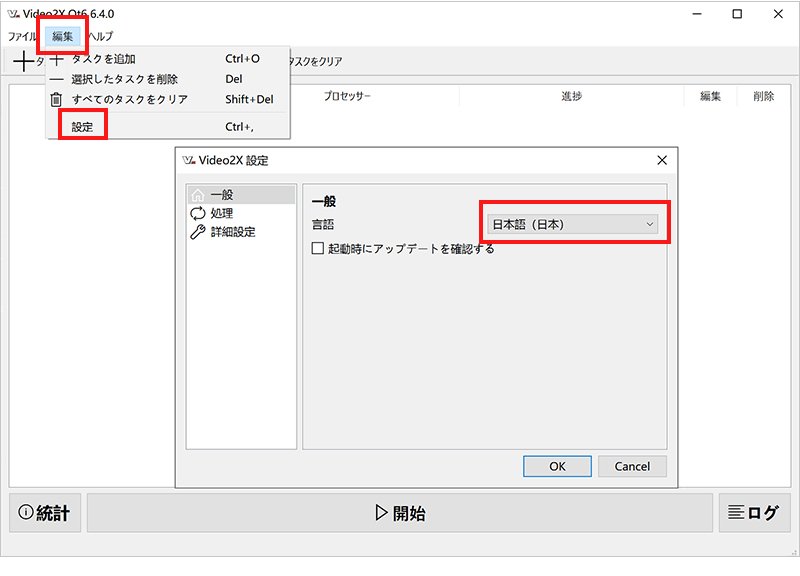Select 詳細設定 in settings sidebar
Screen dimensions: 800x576
[241, 232]
